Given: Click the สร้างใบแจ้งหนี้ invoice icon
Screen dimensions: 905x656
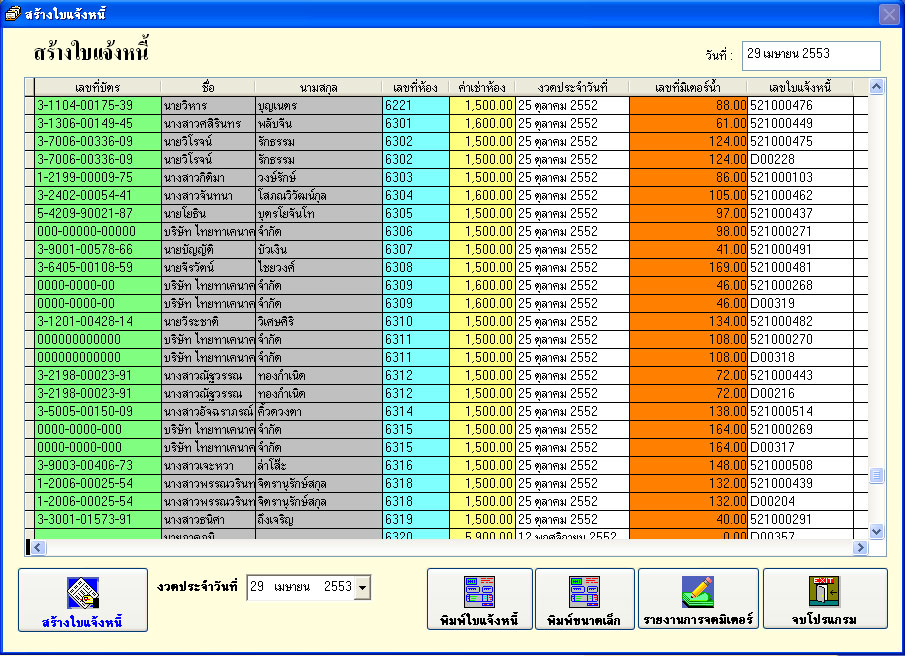Looking at the screenshot, I should [83, 593].
